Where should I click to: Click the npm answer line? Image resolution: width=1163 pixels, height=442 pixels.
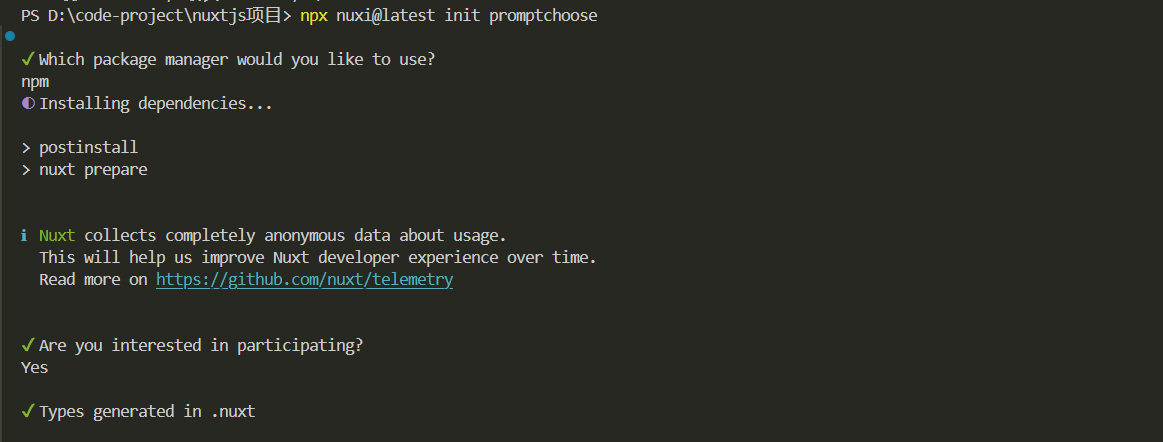click(x=35, y=82)
